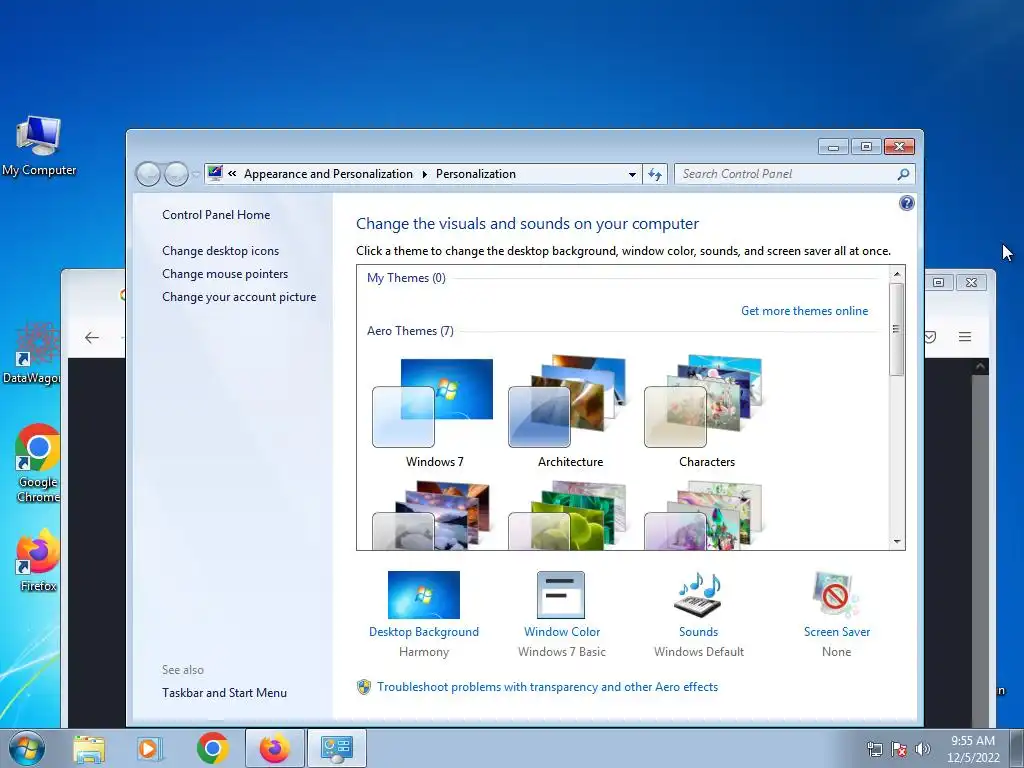
Task: Click Troubleshoot problems with transparency link
Action: pos(547,687)
